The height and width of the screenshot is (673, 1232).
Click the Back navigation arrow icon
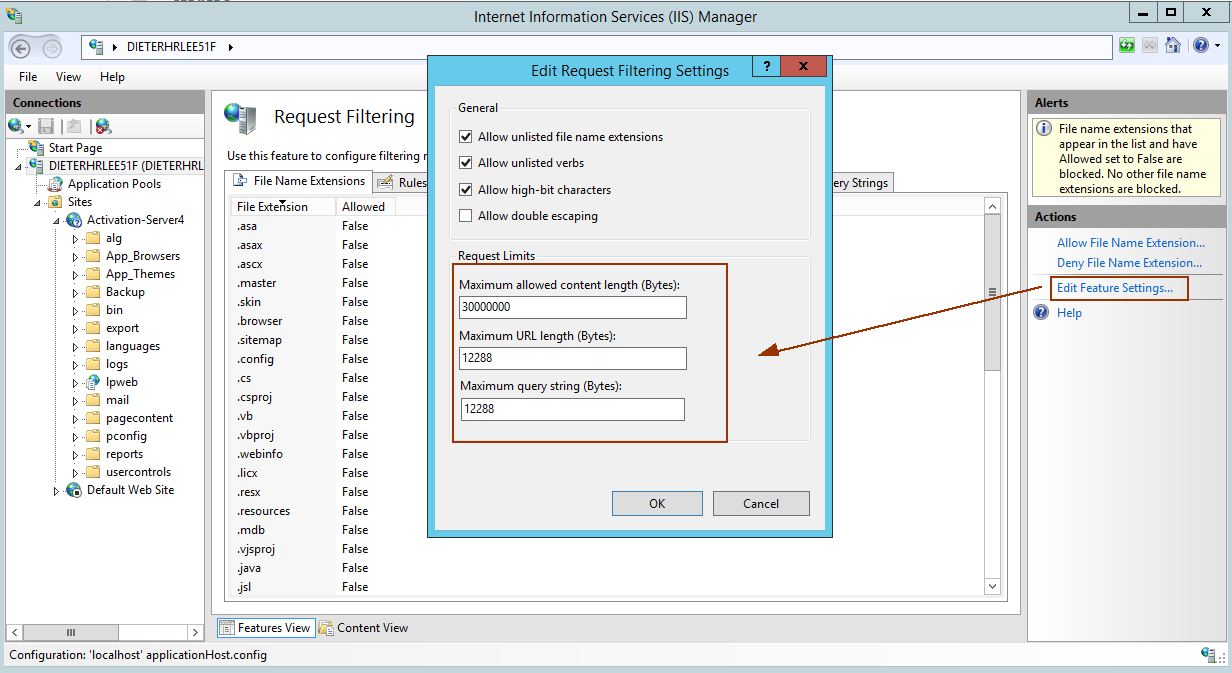coord(22,47)
